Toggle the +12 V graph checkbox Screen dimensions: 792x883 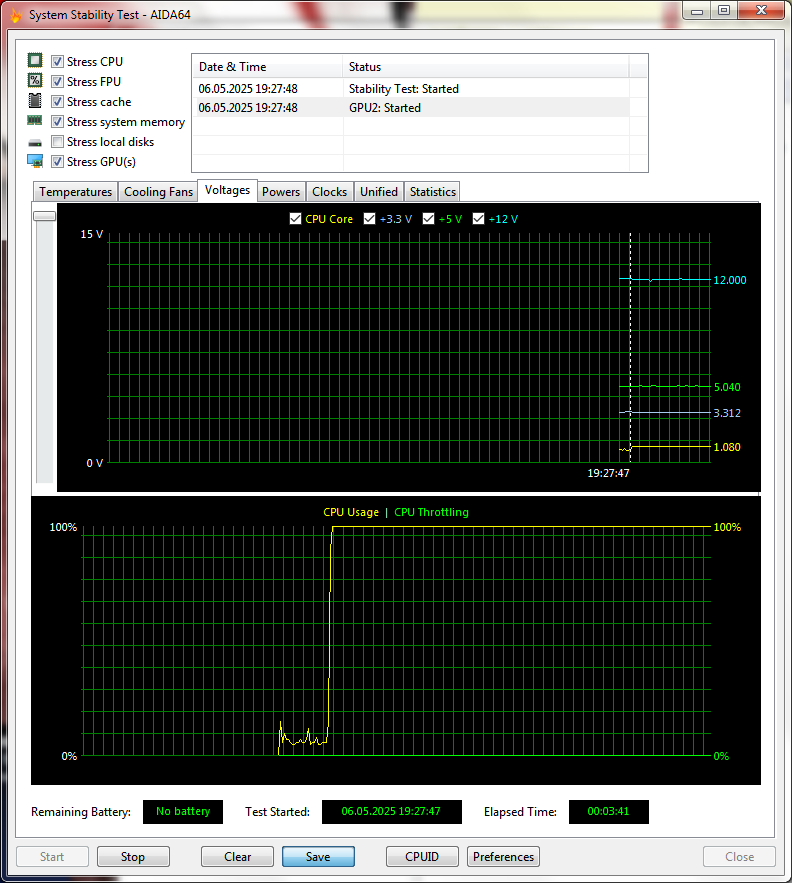(478, 218)
